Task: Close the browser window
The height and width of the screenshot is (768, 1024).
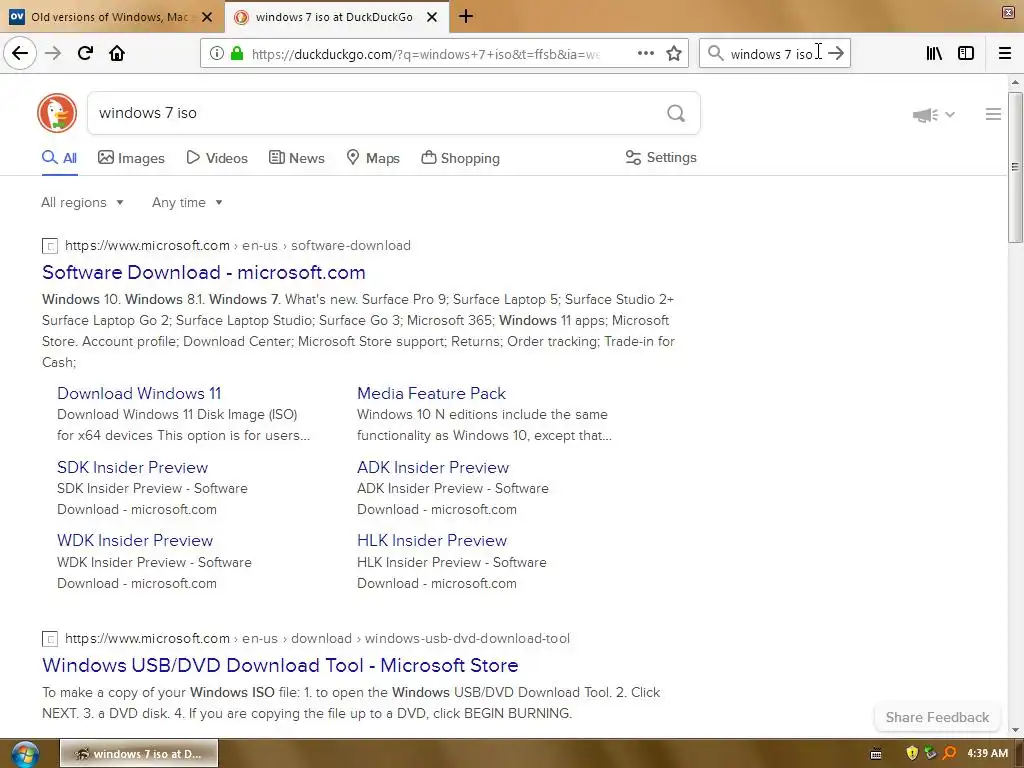Action: [1008, 12]
